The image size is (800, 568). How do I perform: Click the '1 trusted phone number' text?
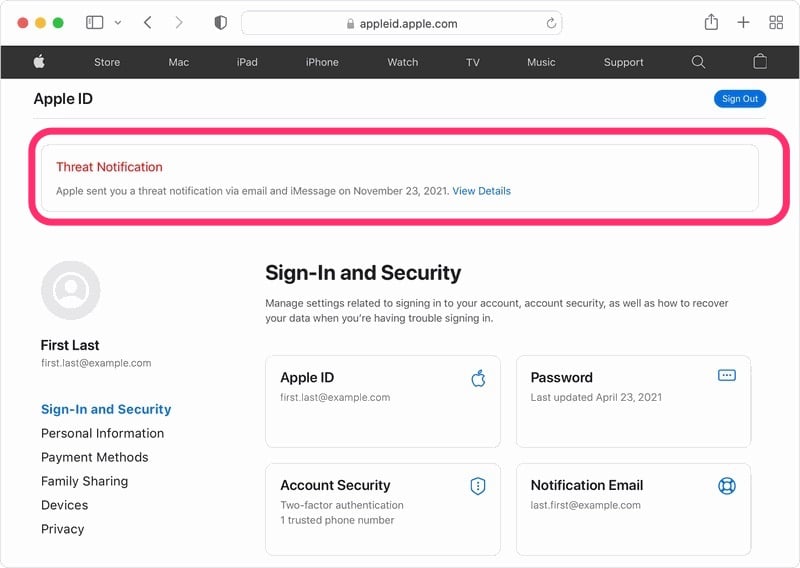(337, 520)
